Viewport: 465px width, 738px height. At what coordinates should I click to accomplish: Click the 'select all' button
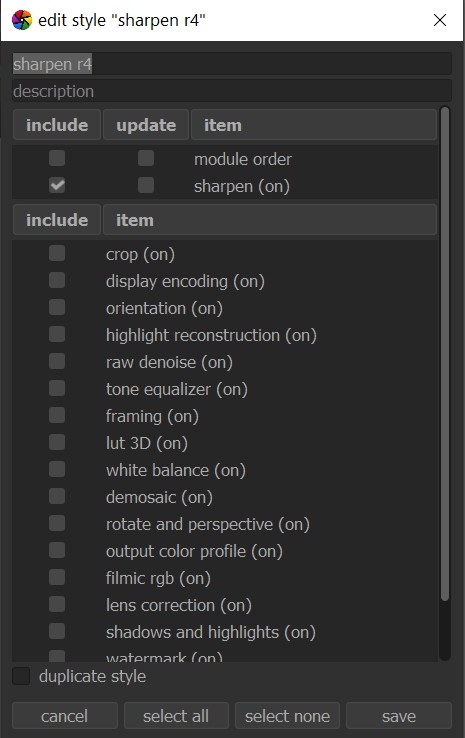pos(176,716)
